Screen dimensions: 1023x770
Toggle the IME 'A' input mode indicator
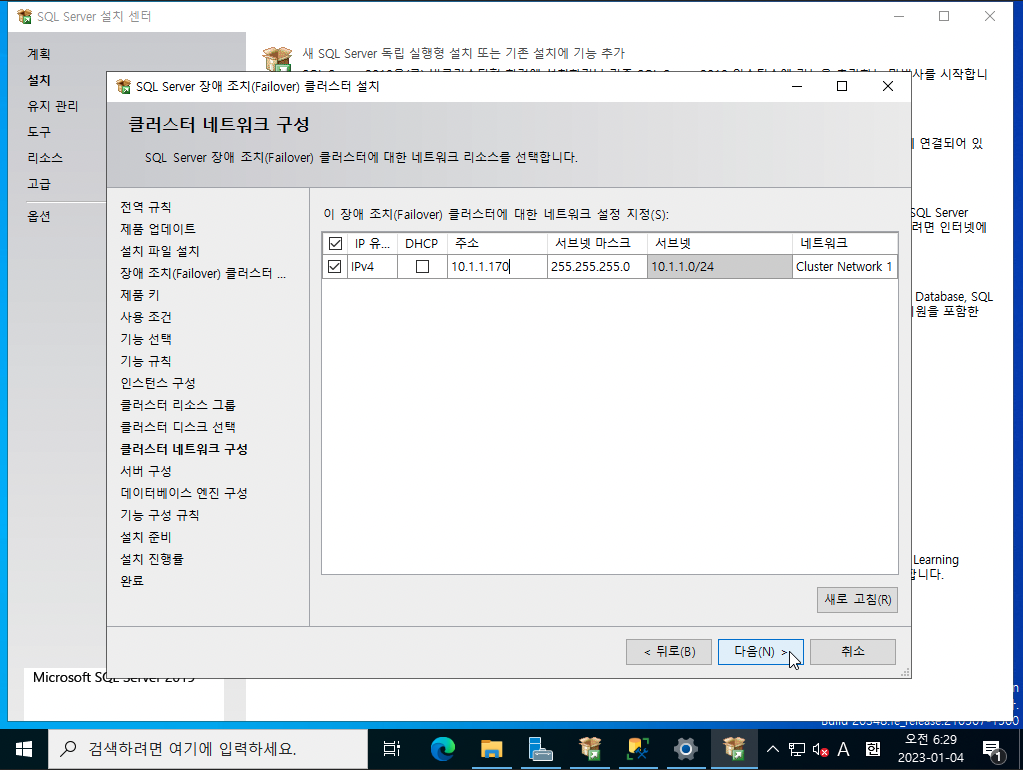pyautogui.click(x=844, y=749)
